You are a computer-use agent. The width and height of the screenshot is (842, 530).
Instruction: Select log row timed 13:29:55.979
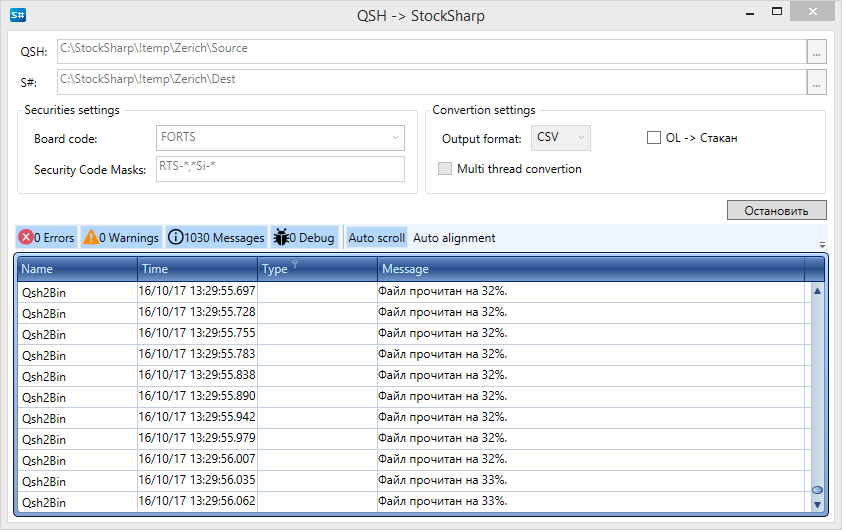tap(413, 438)
